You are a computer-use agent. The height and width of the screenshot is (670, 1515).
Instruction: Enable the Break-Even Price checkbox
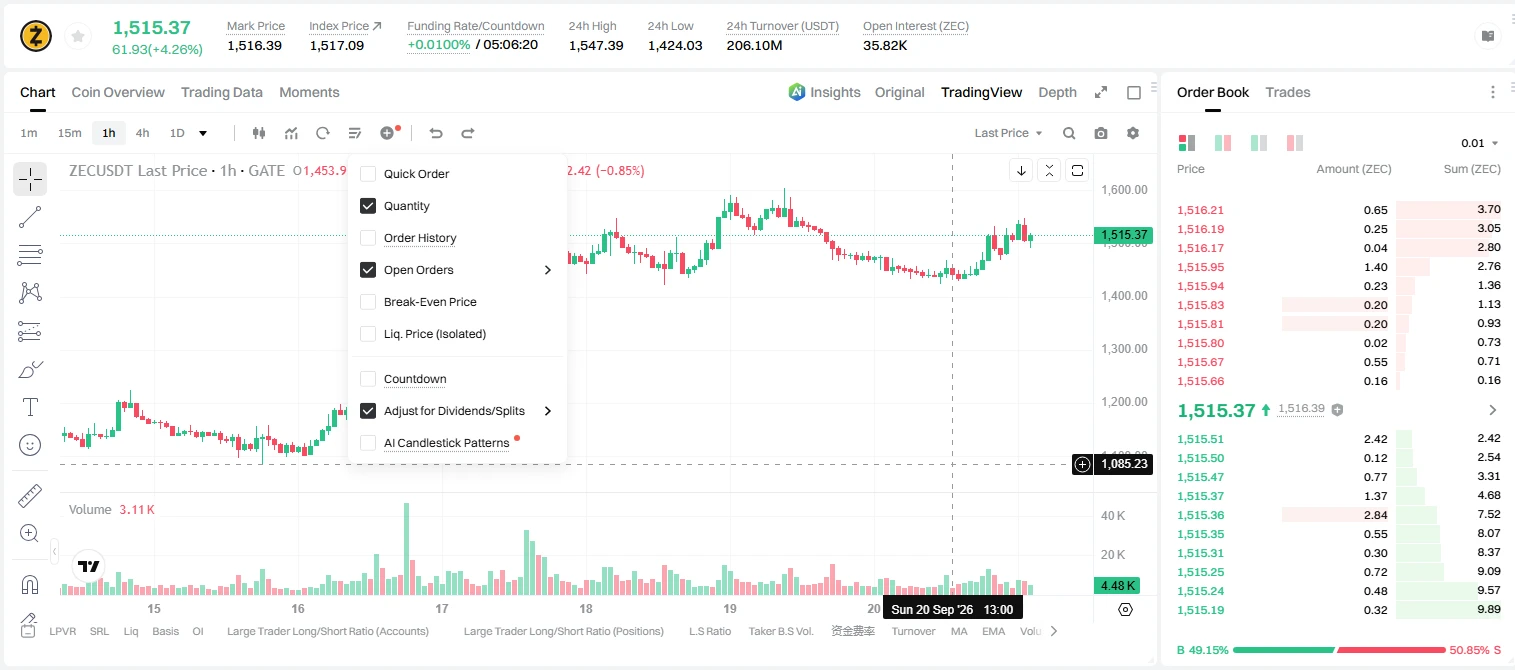click(x=368, y=302)
